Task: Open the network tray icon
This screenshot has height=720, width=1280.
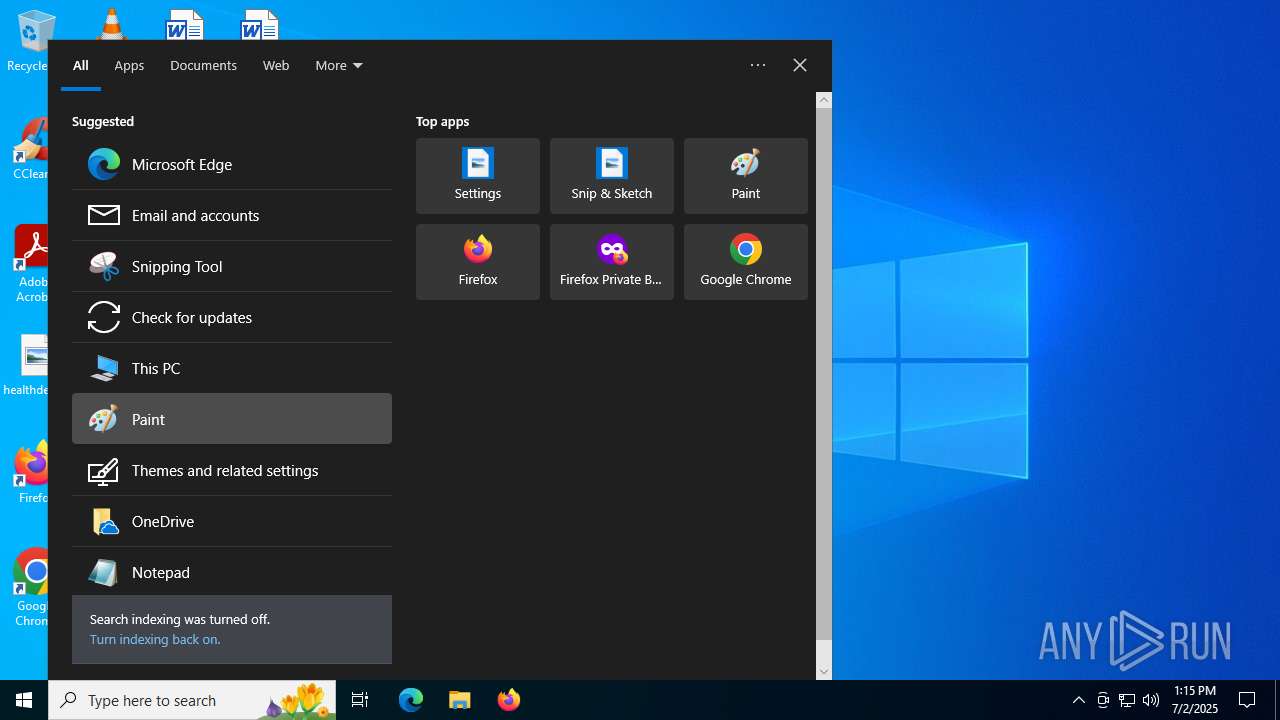Action: coord(1127,700)
